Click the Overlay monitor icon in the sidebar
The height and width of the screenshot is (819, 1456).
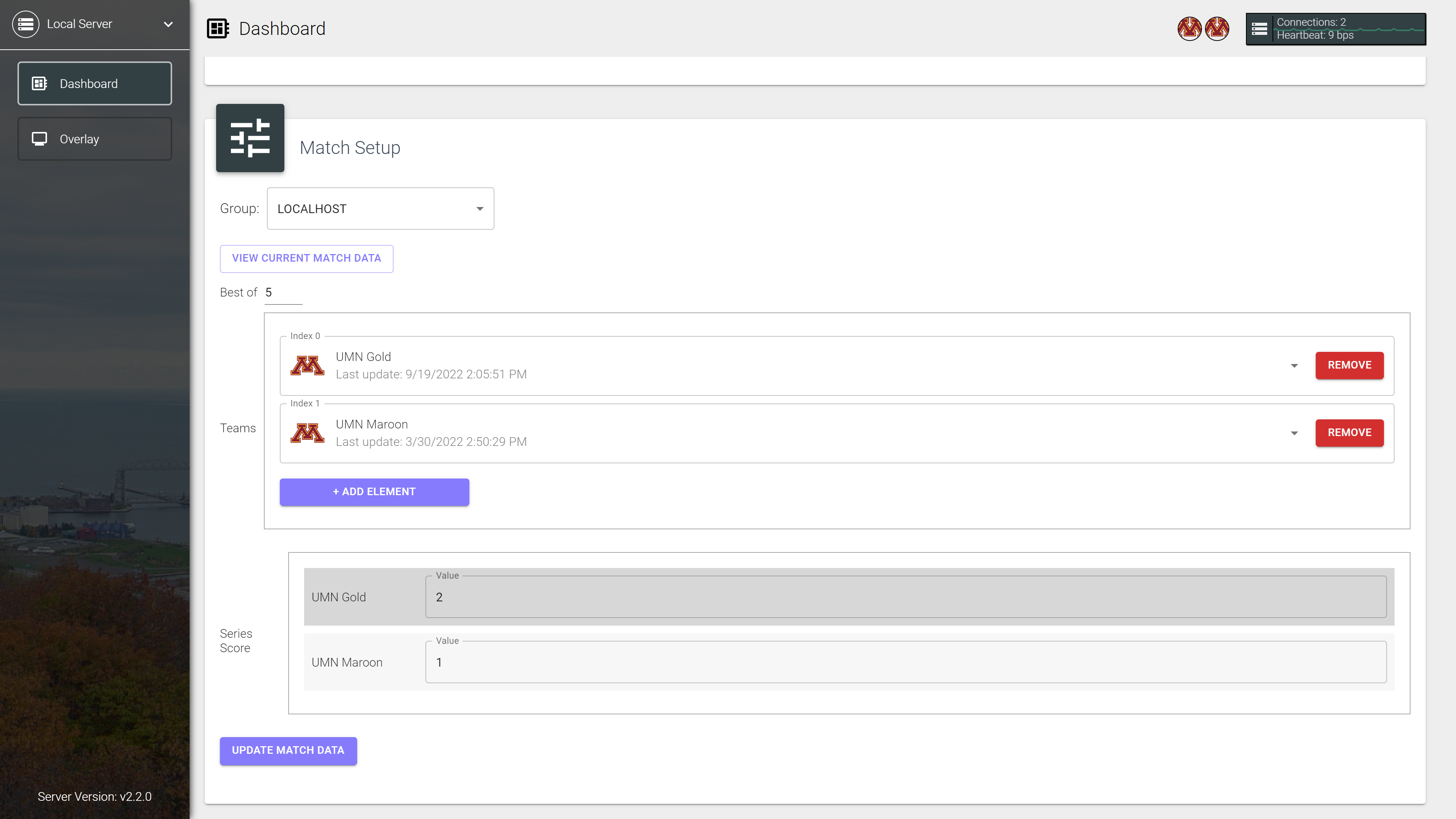[39, 139]
